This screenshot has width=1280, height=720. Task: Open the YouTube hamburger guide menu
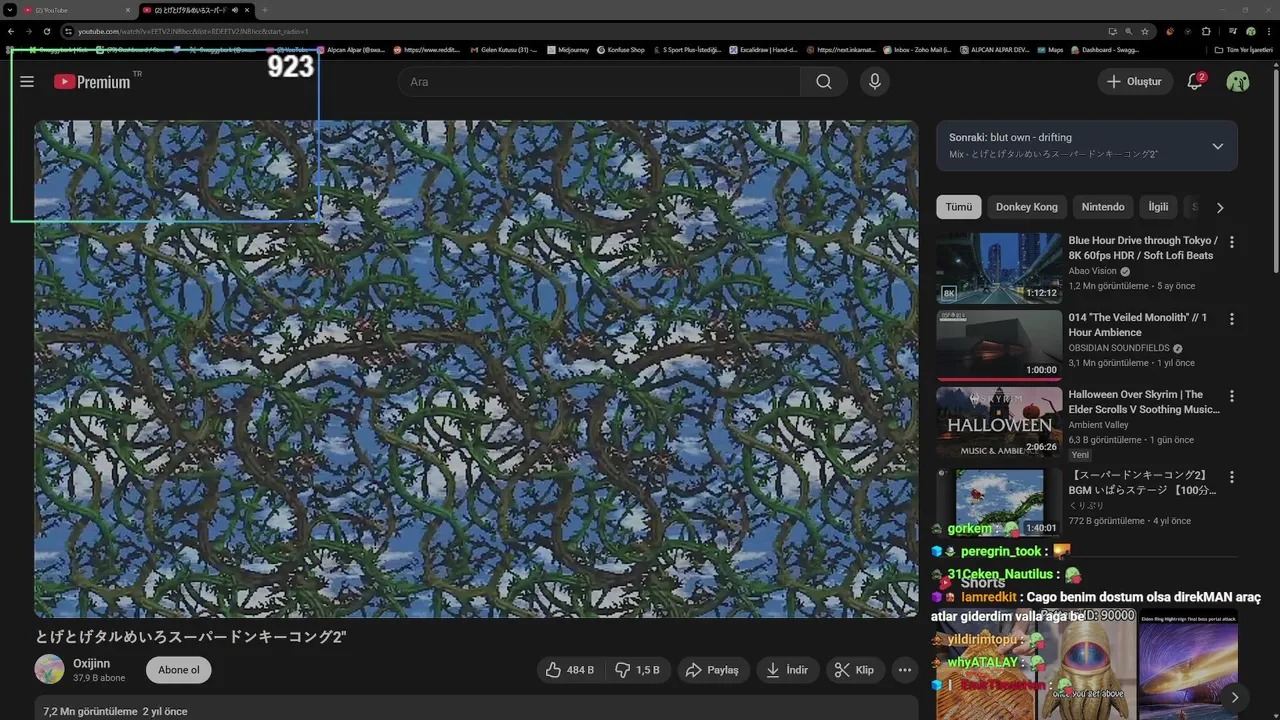pos(27,82)
